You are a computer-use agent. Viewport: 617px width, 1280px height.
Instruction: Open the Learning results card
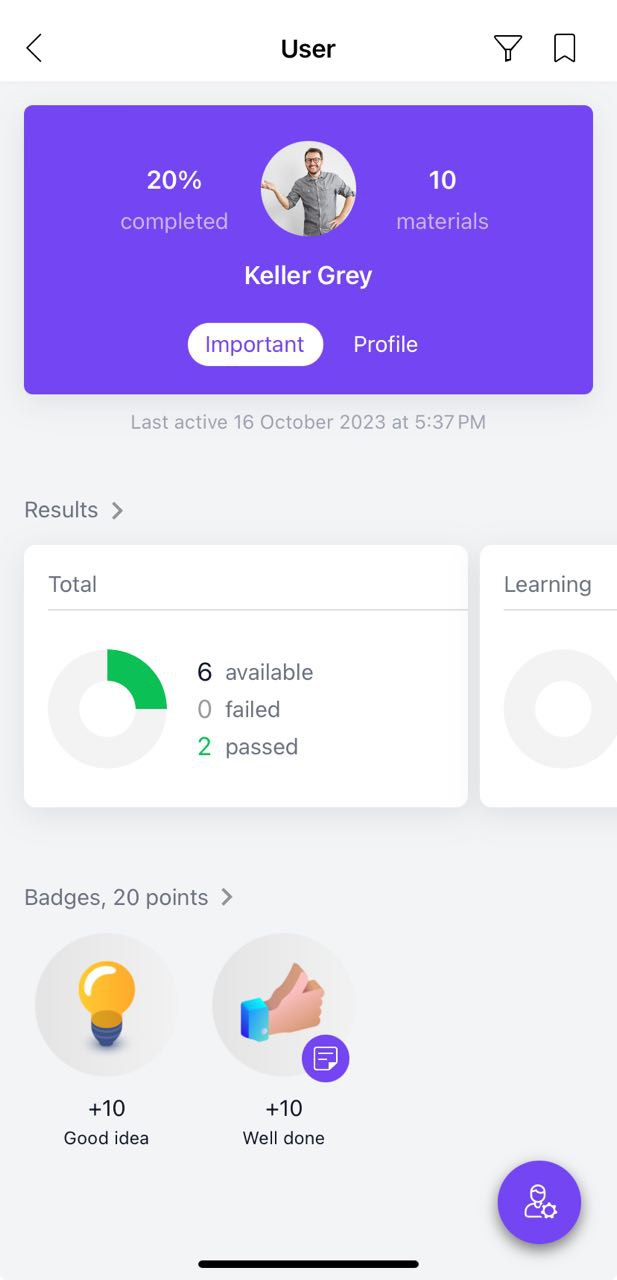(x=548, y=676)
